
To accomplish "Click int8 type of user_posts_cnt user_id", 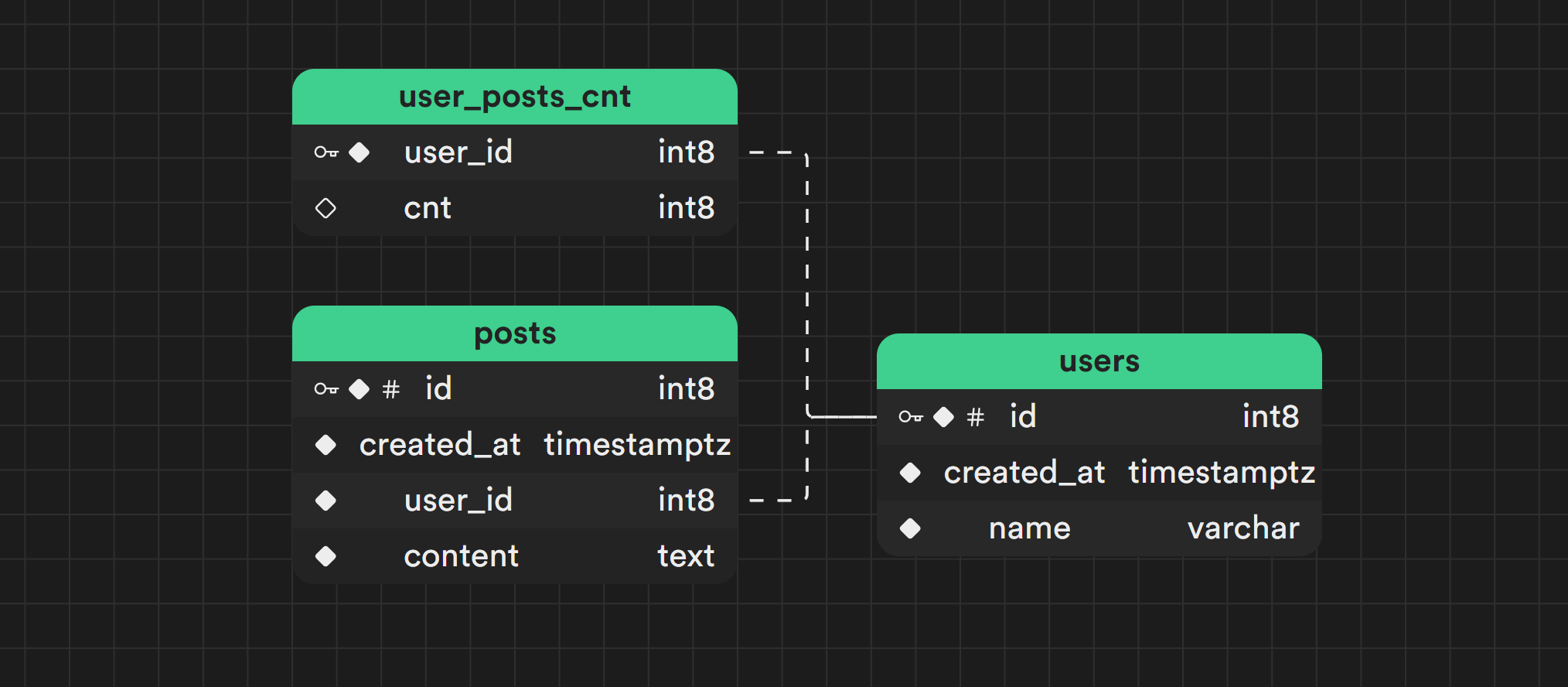I will point(687,152).
